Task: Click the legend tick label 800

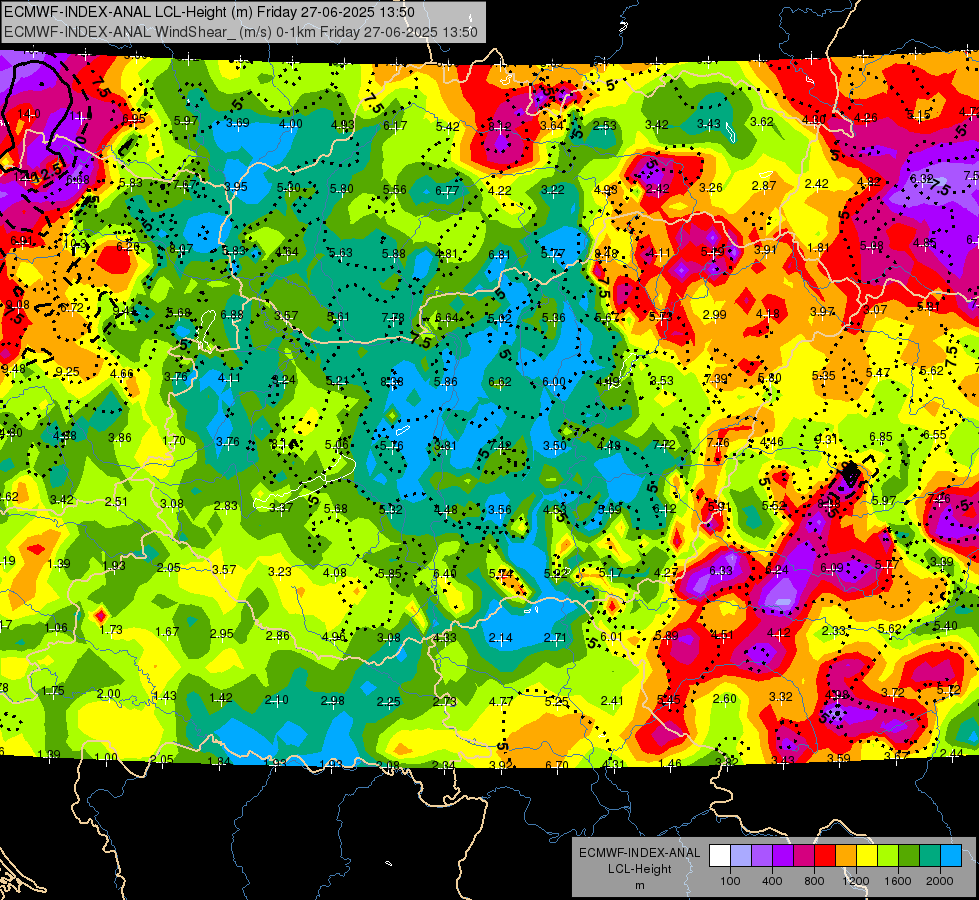Action: [814, 881]
